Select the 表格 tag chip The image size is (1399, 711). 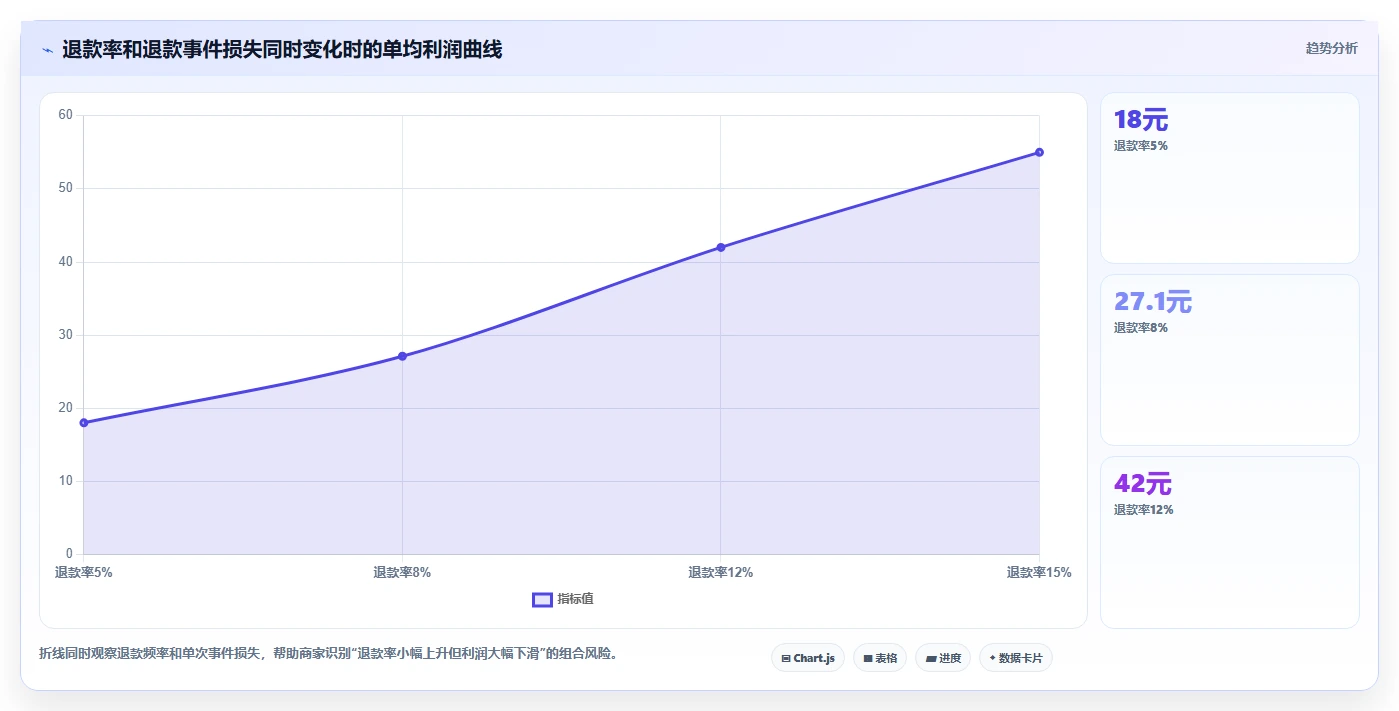[880, 658]
